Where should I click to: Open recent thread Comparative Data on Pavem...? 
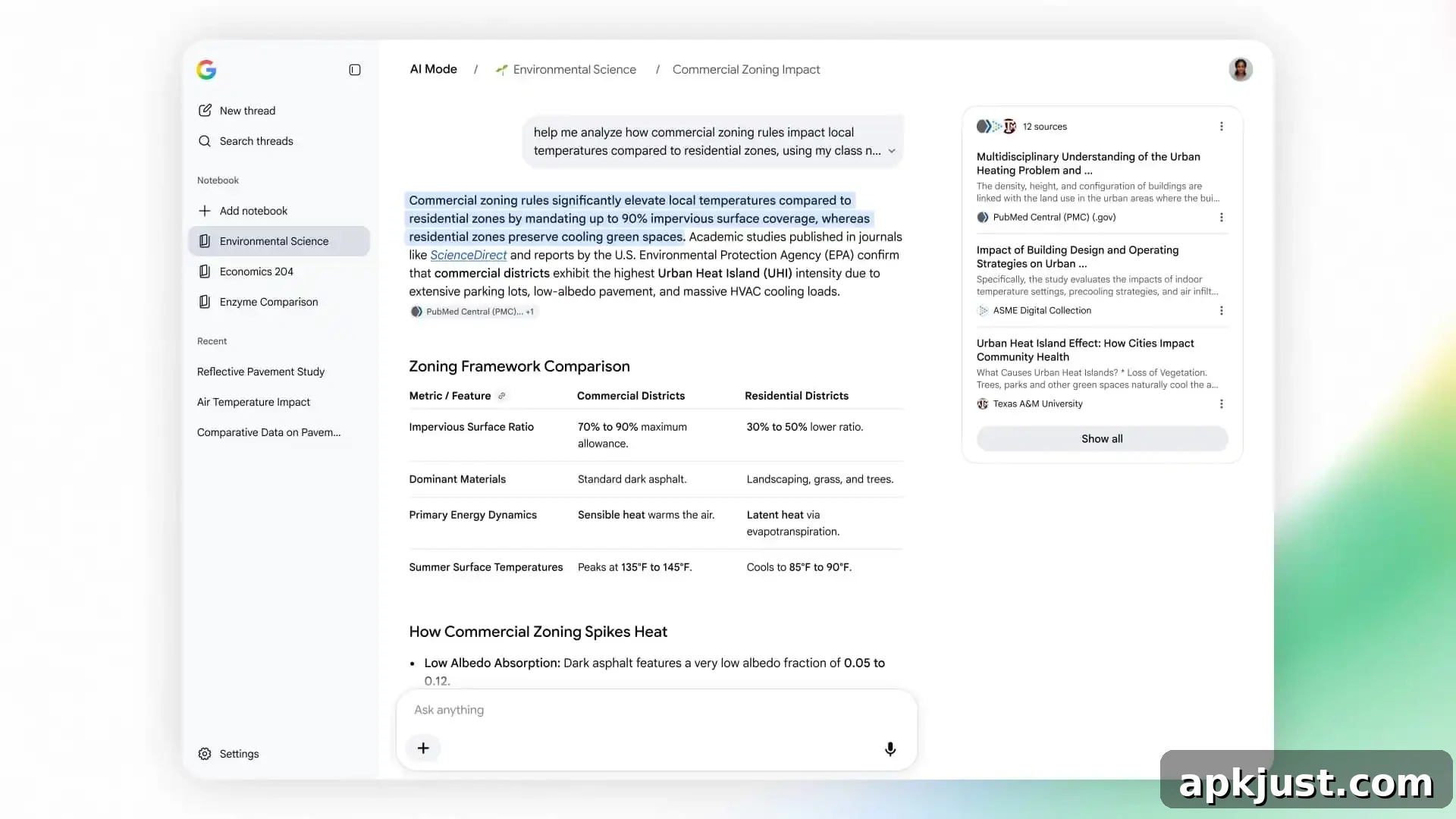[268, 432]
